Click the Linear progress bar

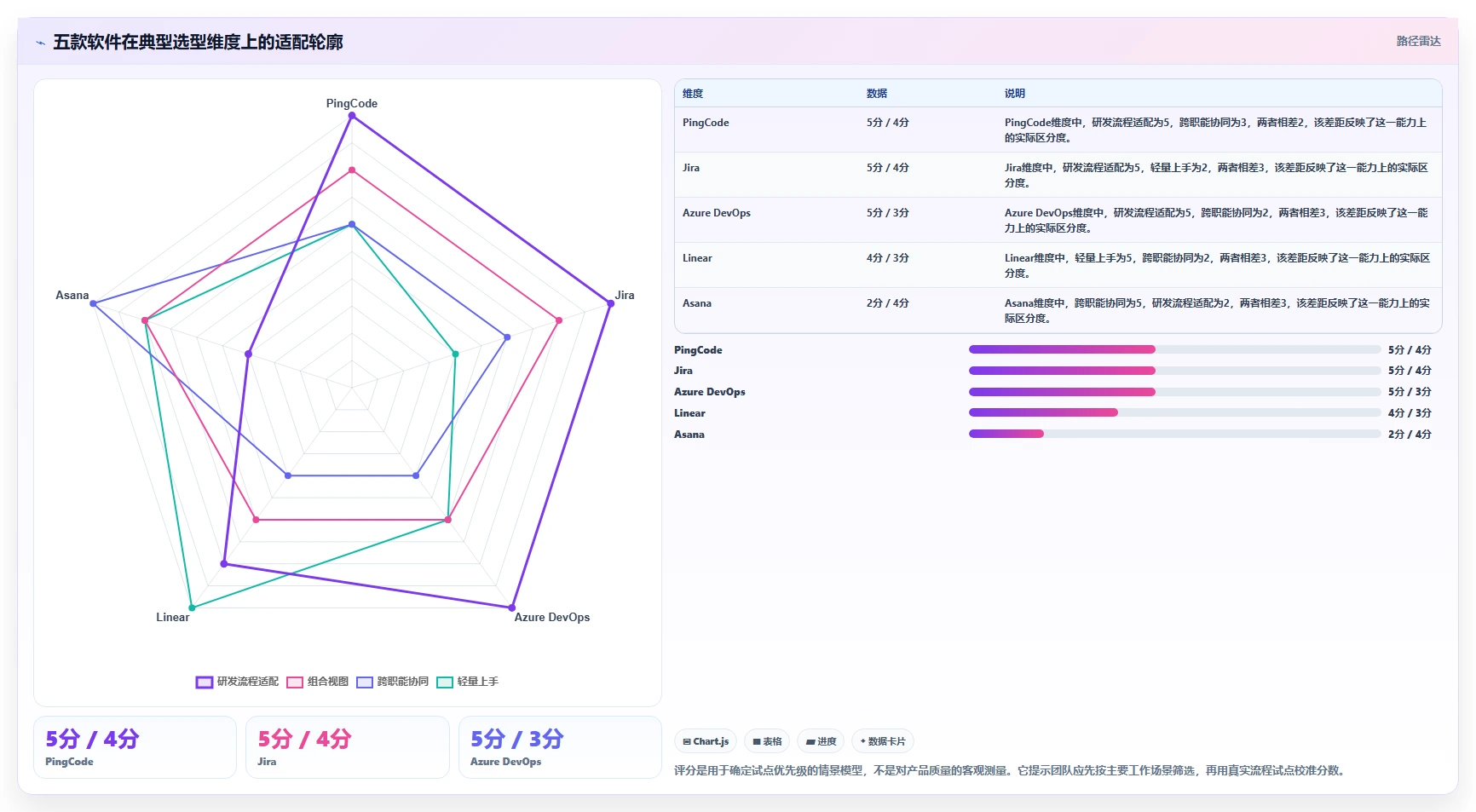click(x=1175, y=412)
